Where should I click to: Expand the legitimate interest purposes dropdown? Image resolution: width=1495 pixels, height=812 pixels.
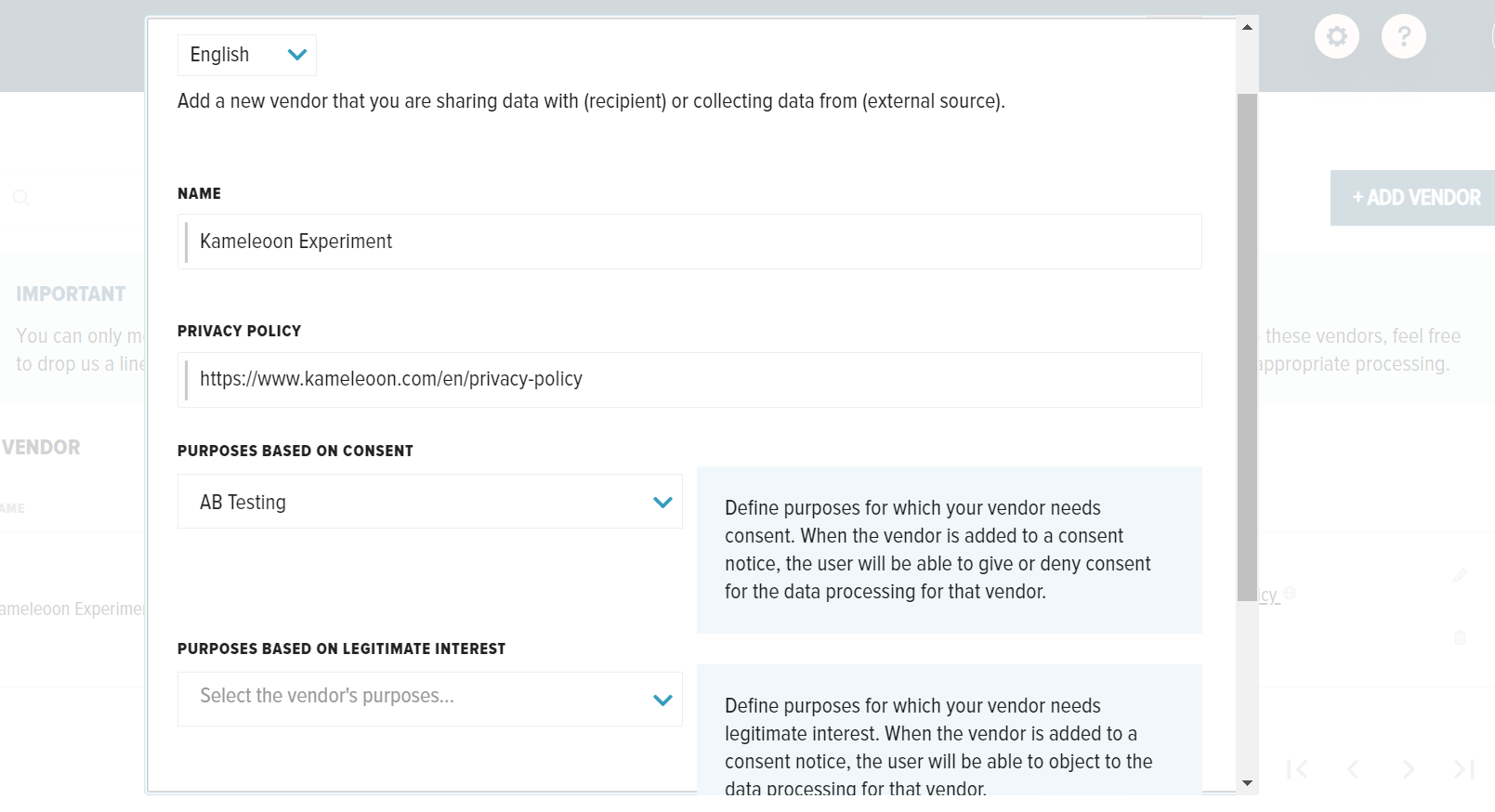(430, 699)
